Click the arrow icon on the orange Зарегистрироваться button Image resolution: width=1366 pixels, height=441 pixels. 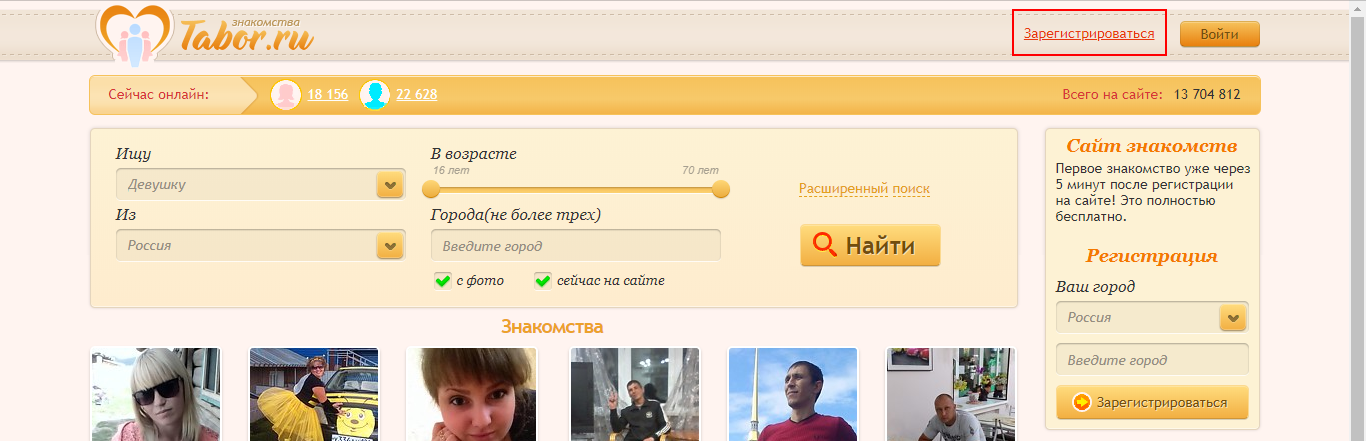[1081, 402]
